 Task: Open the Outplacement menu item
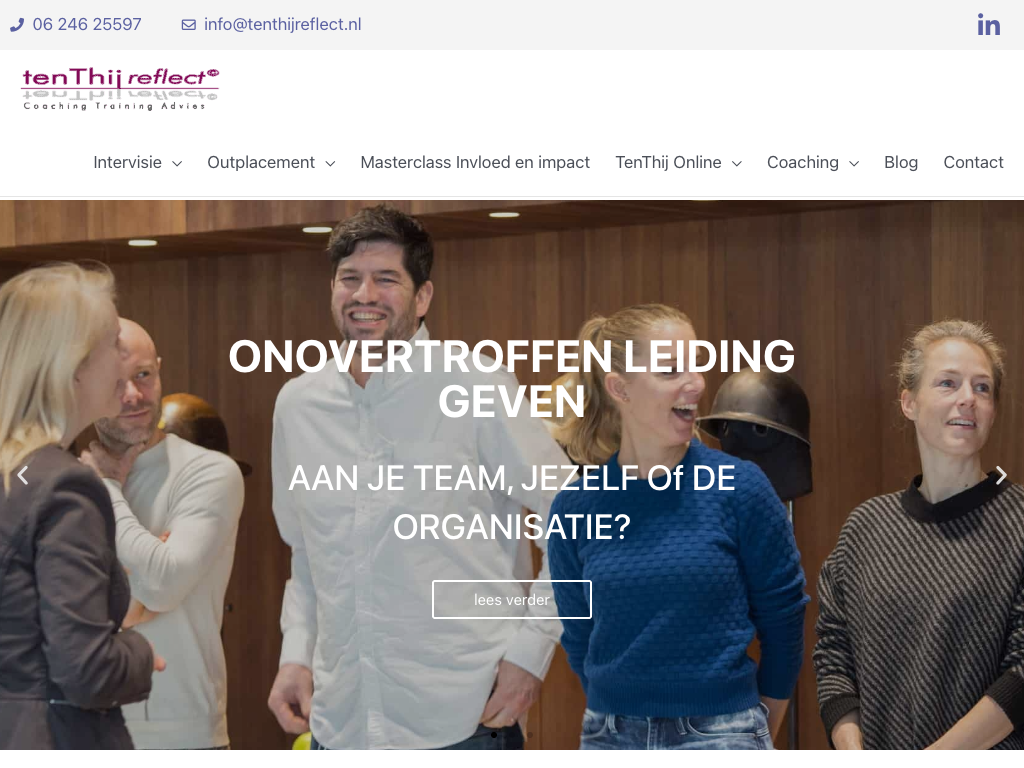coord(261,162)
